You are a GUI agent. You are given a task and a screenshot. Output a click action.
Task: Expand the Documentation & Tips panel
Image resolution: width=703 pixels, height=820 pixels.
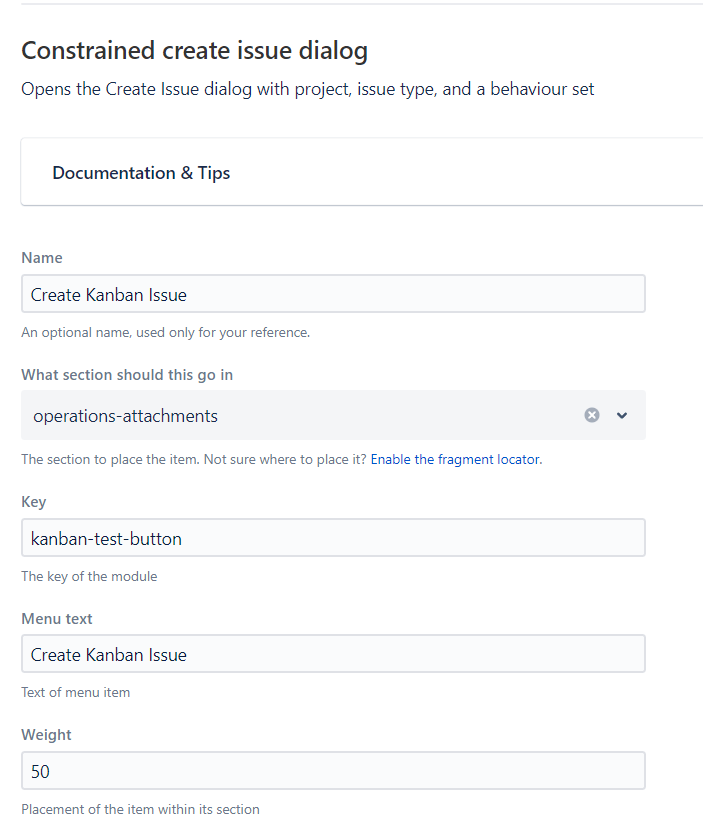point(141,173)
